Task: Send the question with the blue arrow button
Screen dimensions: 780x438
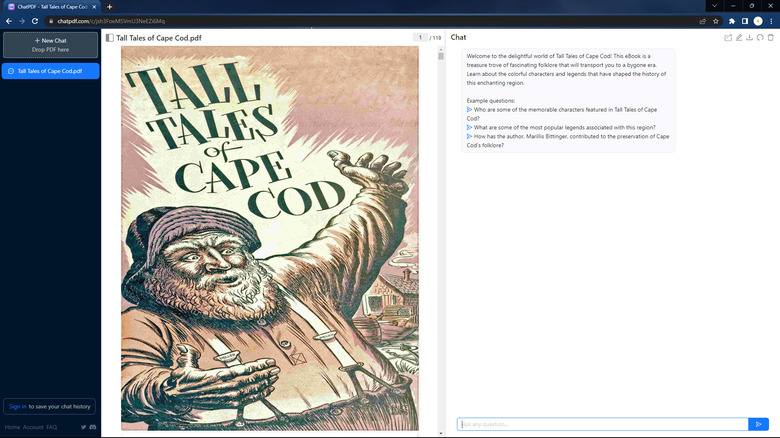Action: [x=759, y=424]
